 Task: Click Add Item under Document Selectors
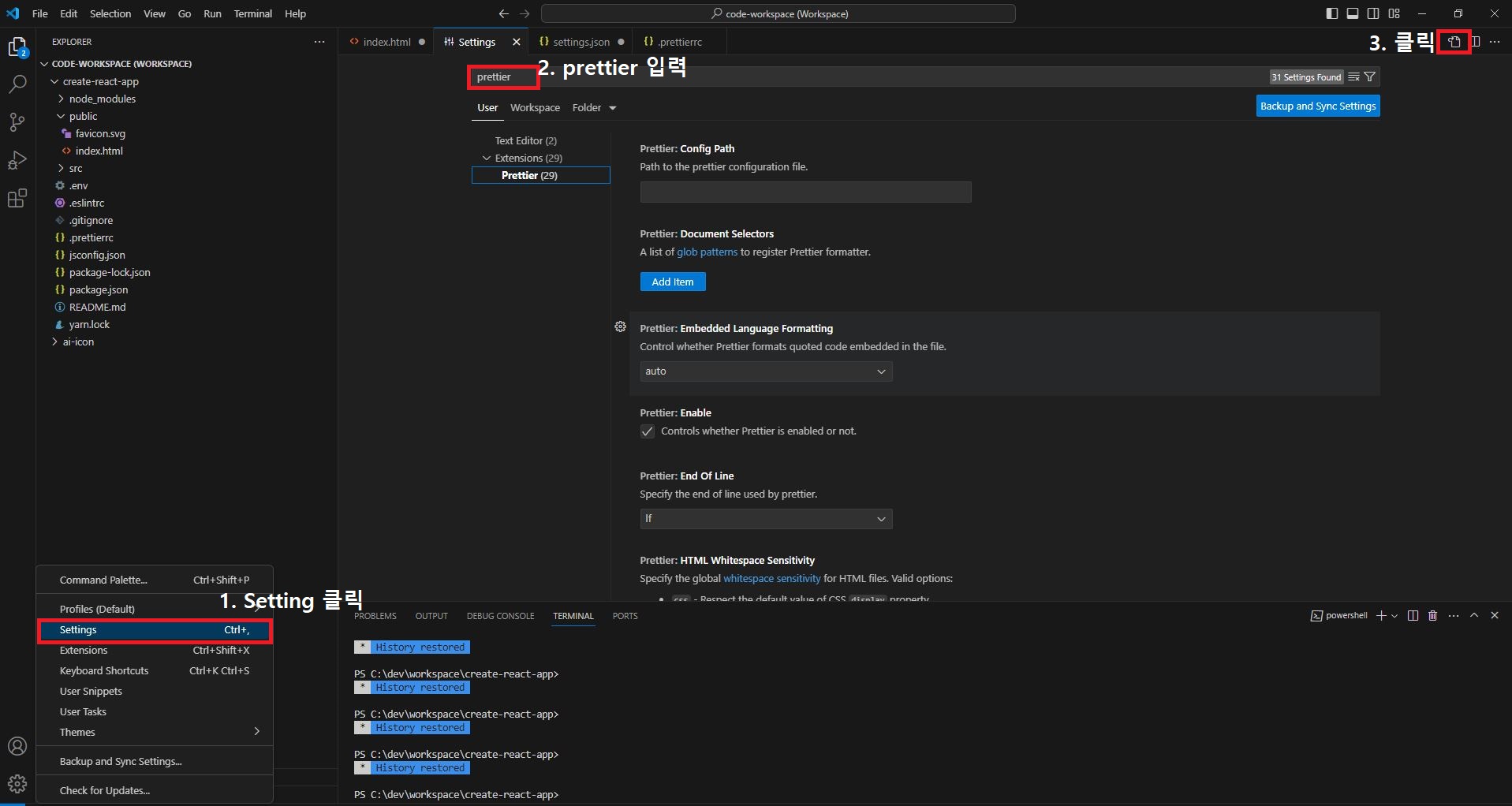pos(673,282)
